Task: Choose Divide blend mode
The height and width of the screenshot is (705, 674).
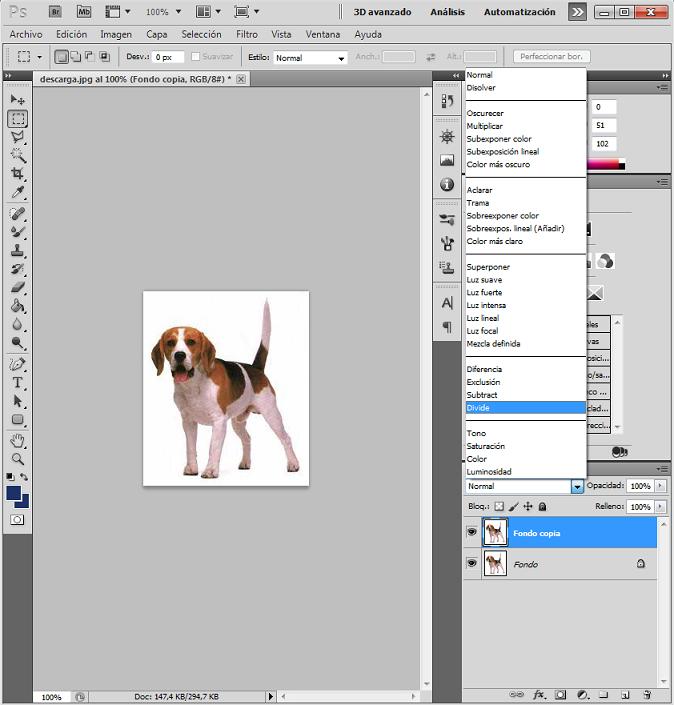Action: coord(526,408)
